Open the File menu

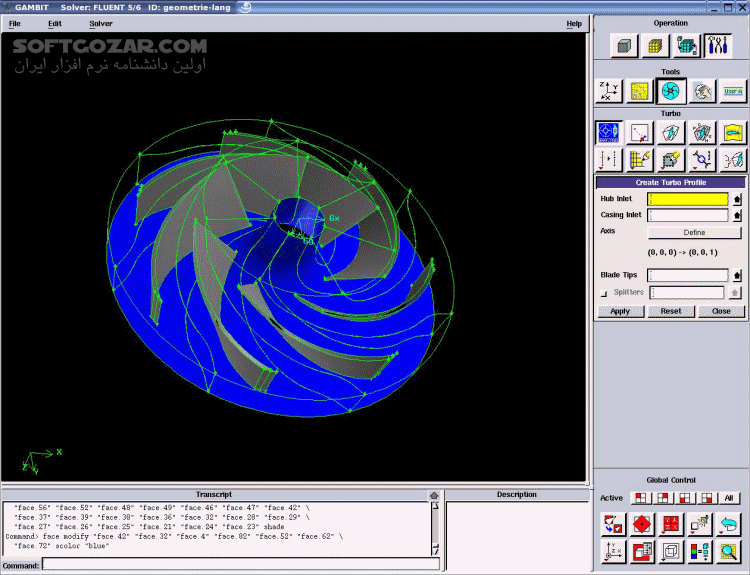click(15, 23)
